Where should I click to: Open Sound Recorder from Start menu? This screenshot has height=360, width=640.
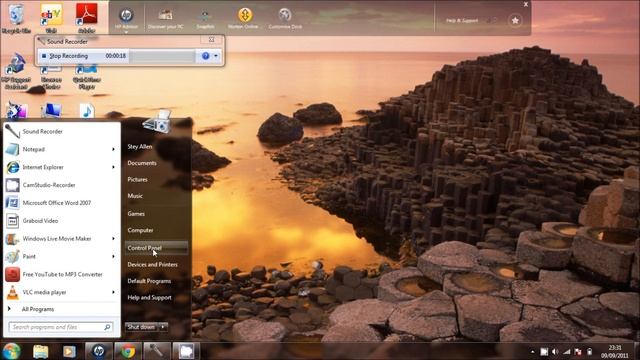pos(62,131)
